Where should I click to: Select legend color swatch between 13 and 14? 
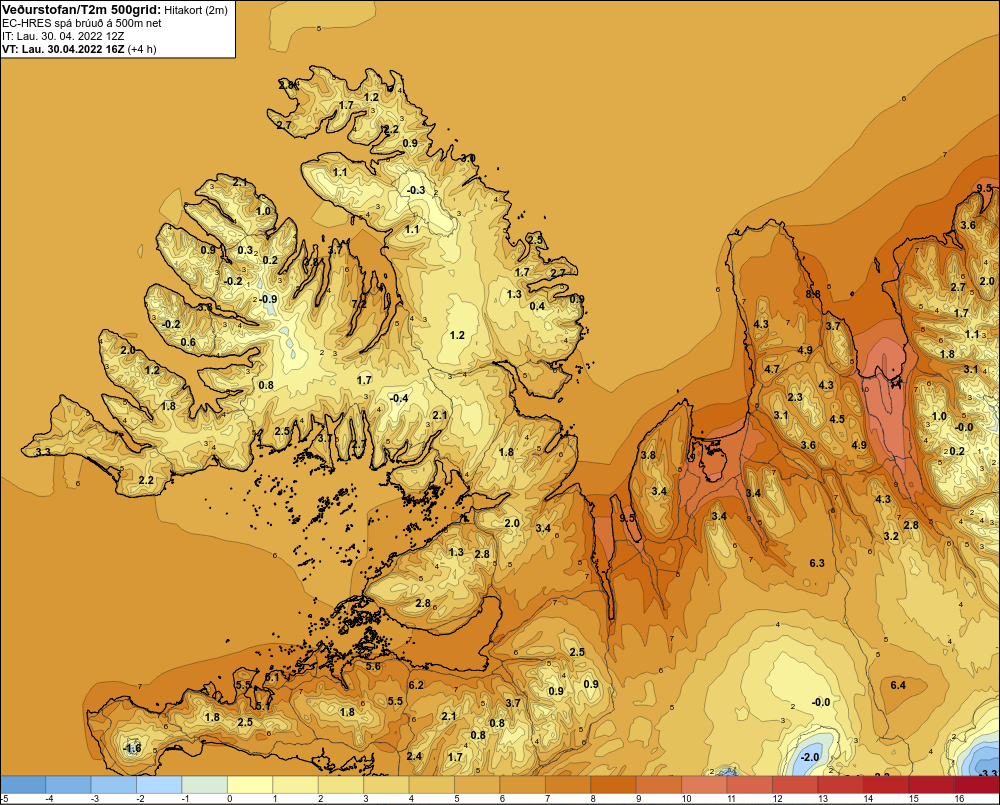(x=840, y=785)
